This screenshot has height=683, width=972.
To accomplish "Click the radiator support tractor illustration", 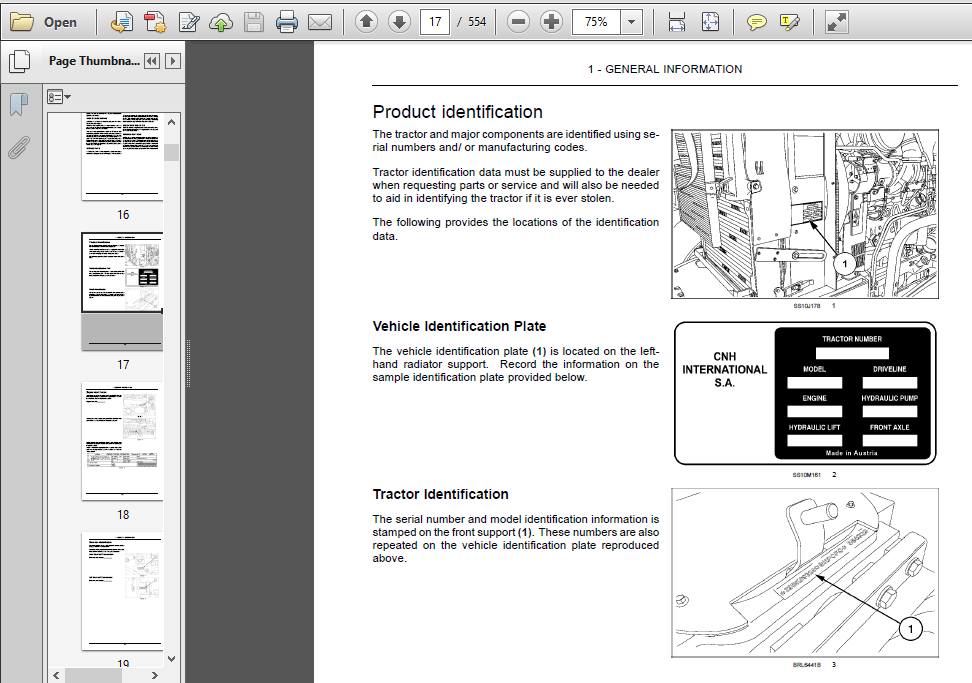I will pos(805,214).
